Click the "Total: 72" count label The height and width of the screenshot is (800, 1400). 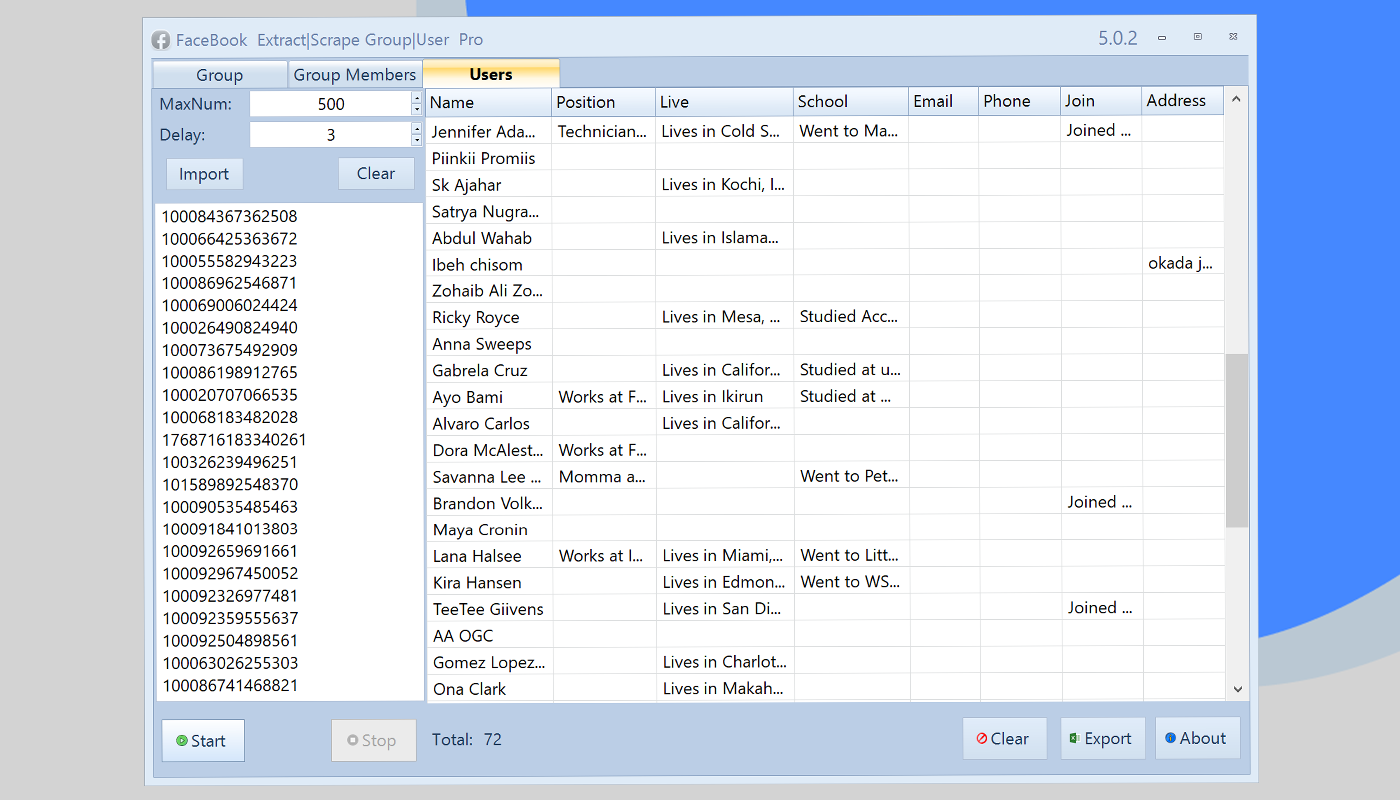(467, 740)
